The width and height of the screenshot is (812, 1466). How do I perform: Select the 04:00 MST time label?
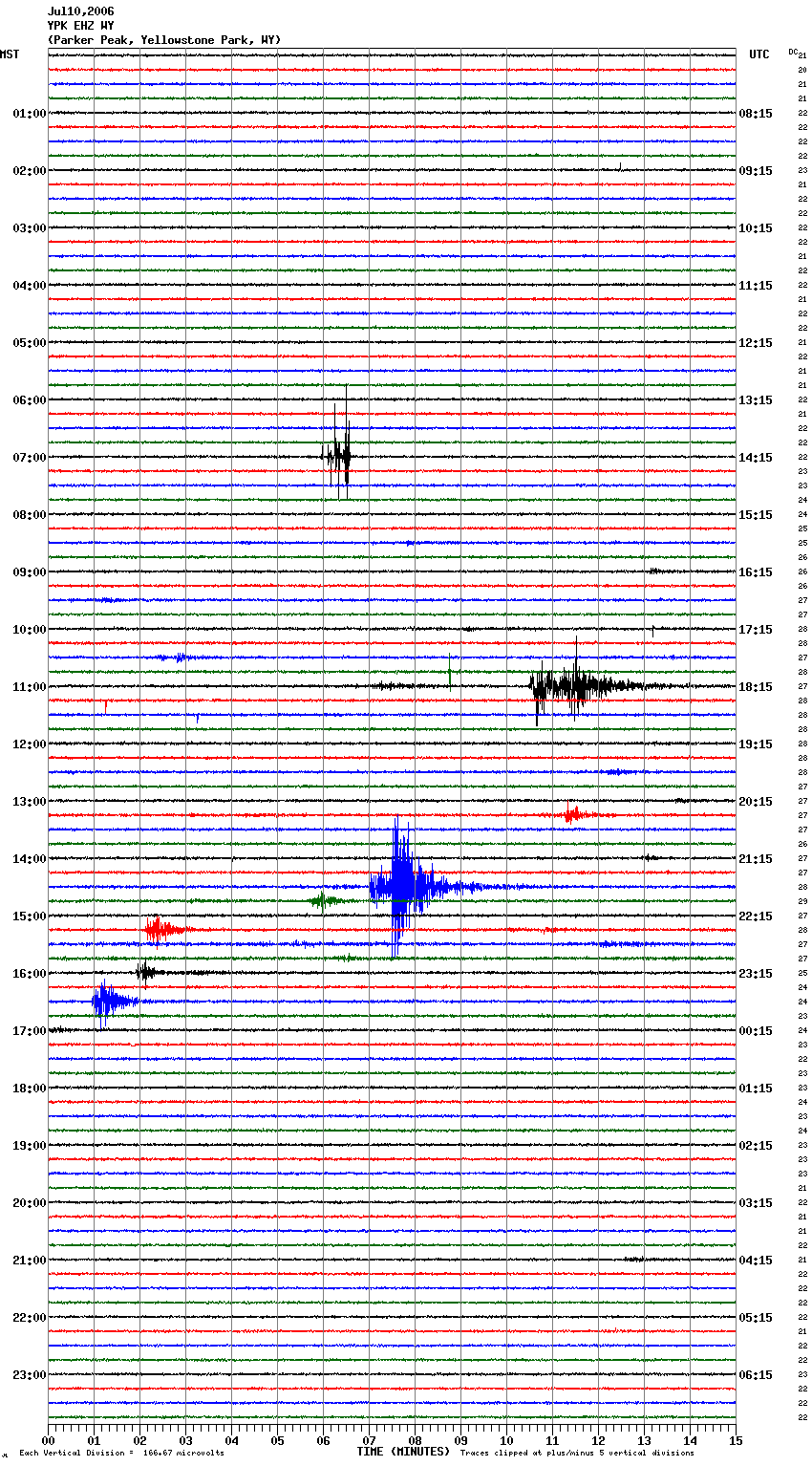click(30, 286)
